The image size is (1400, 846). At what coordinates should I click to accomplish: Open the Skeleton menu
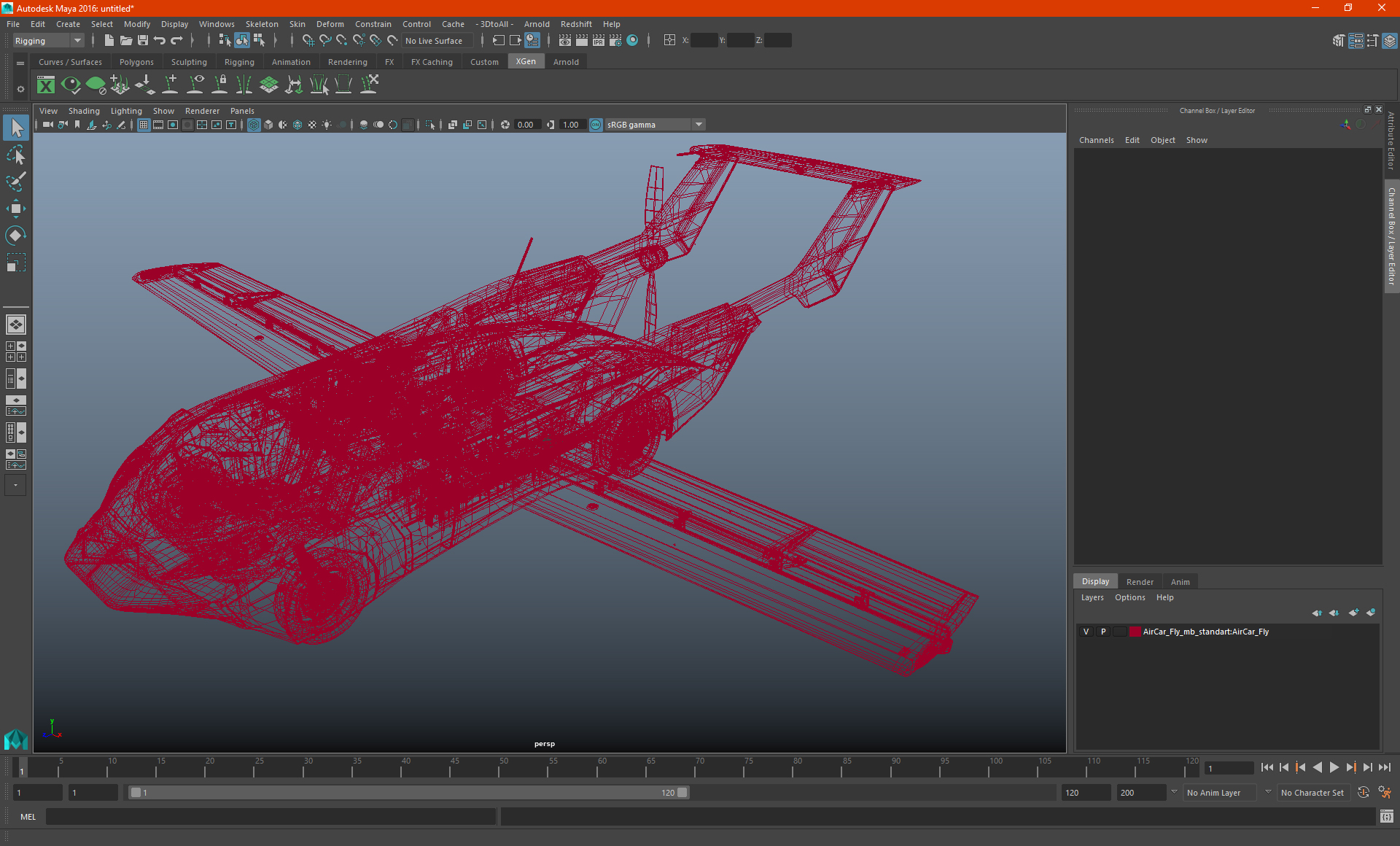tap(261, 24)
